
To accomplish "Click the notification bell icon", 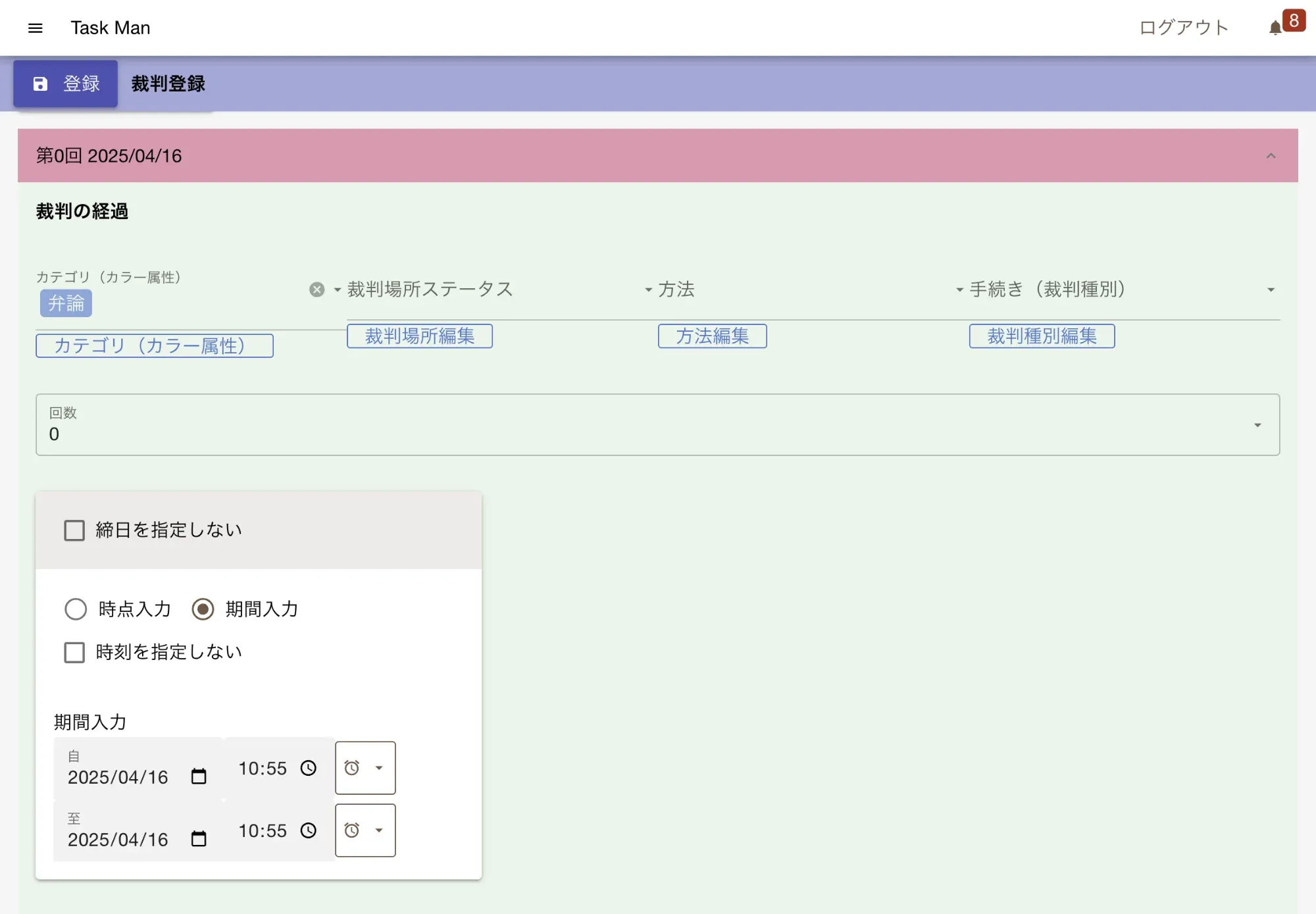I will [x=1275, y=28].
